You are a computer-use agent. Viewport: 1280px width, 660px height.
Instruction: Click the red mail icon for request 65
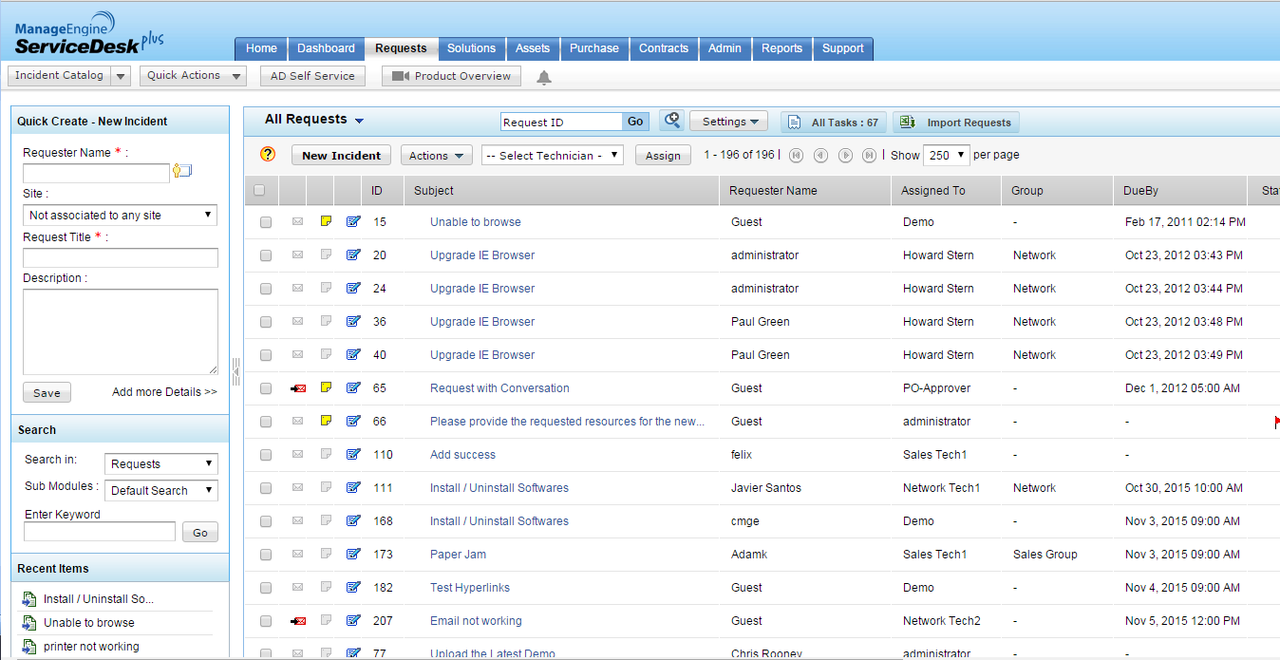pos(298,388)
